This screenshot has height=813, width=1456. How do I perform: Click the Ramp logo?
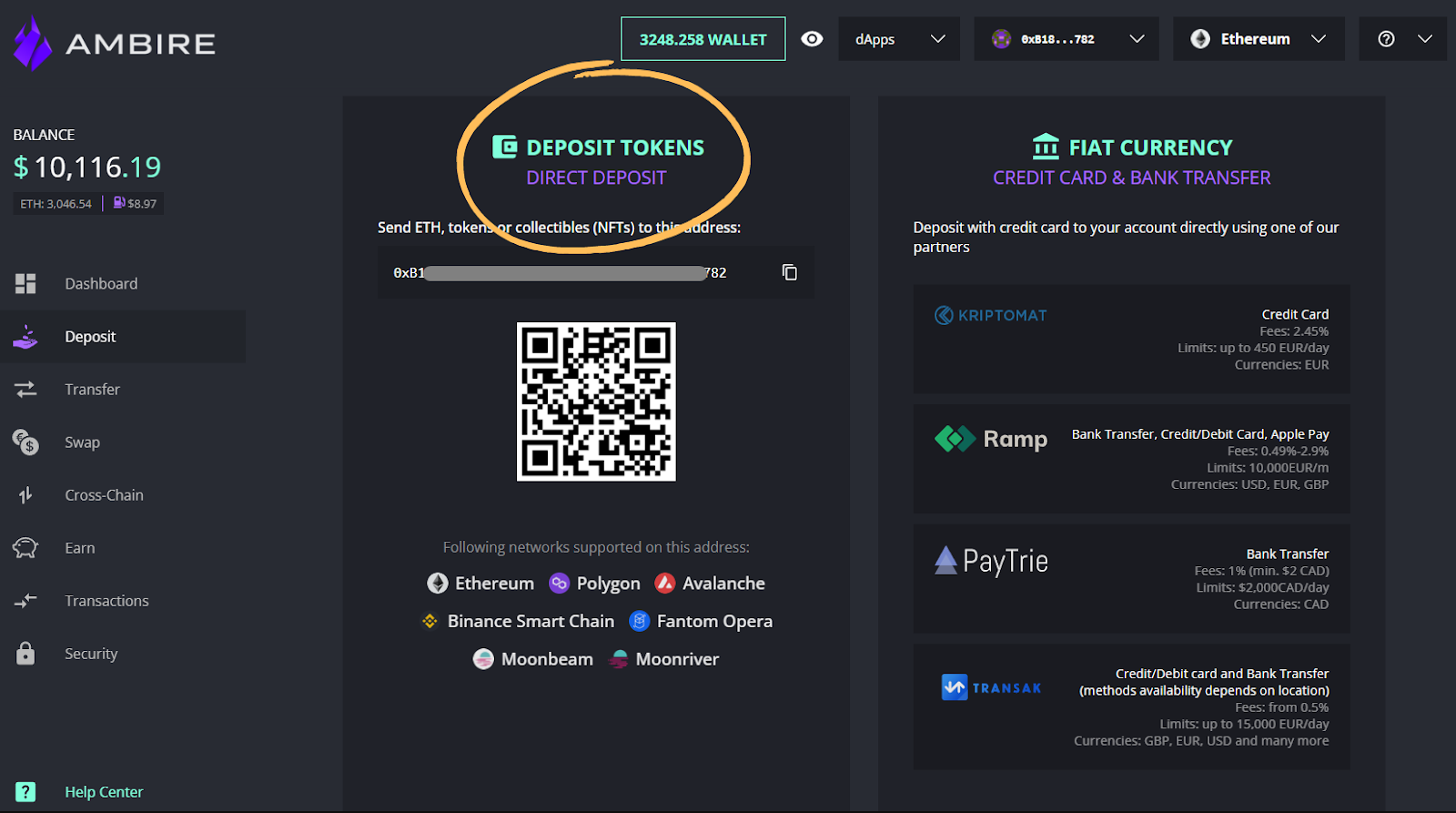pos(991,439)
